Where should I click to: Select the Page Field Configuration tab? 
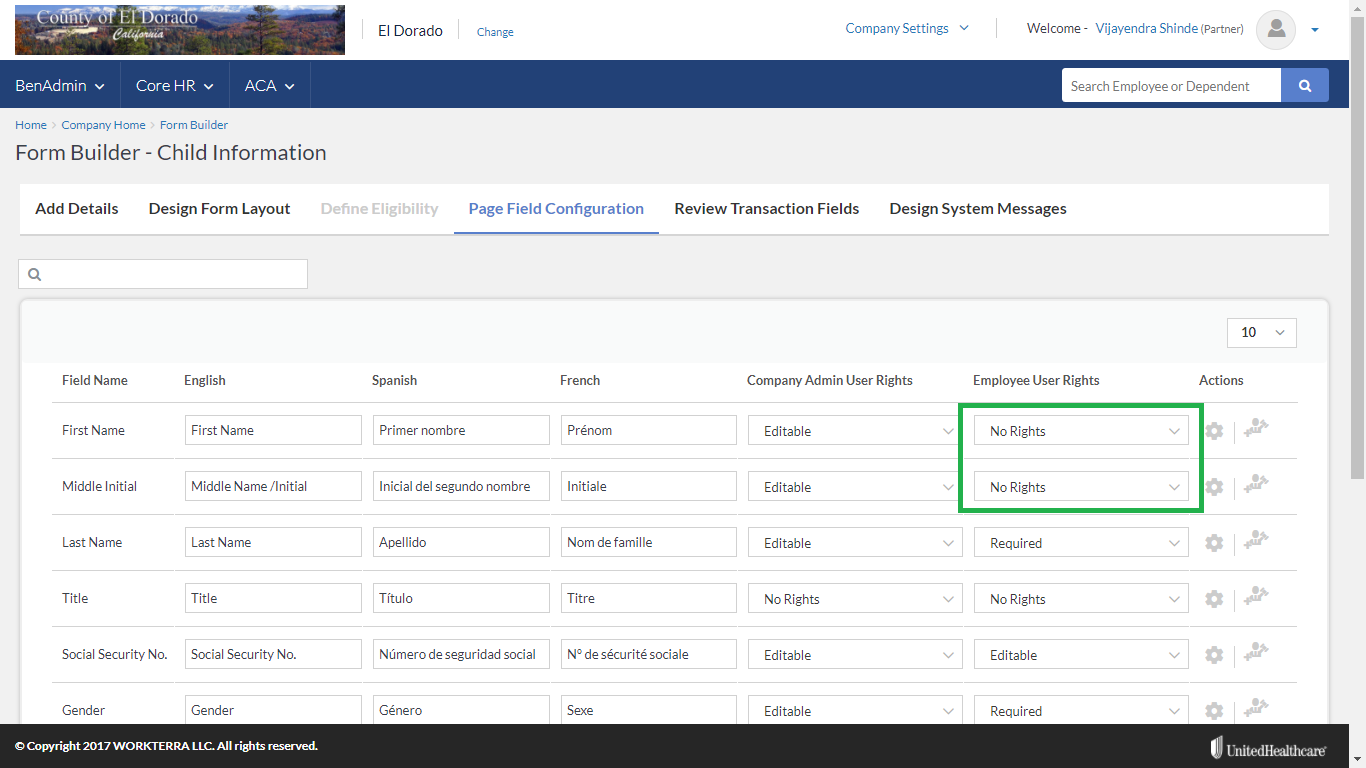pyautogui.click(x=556, y=208)
